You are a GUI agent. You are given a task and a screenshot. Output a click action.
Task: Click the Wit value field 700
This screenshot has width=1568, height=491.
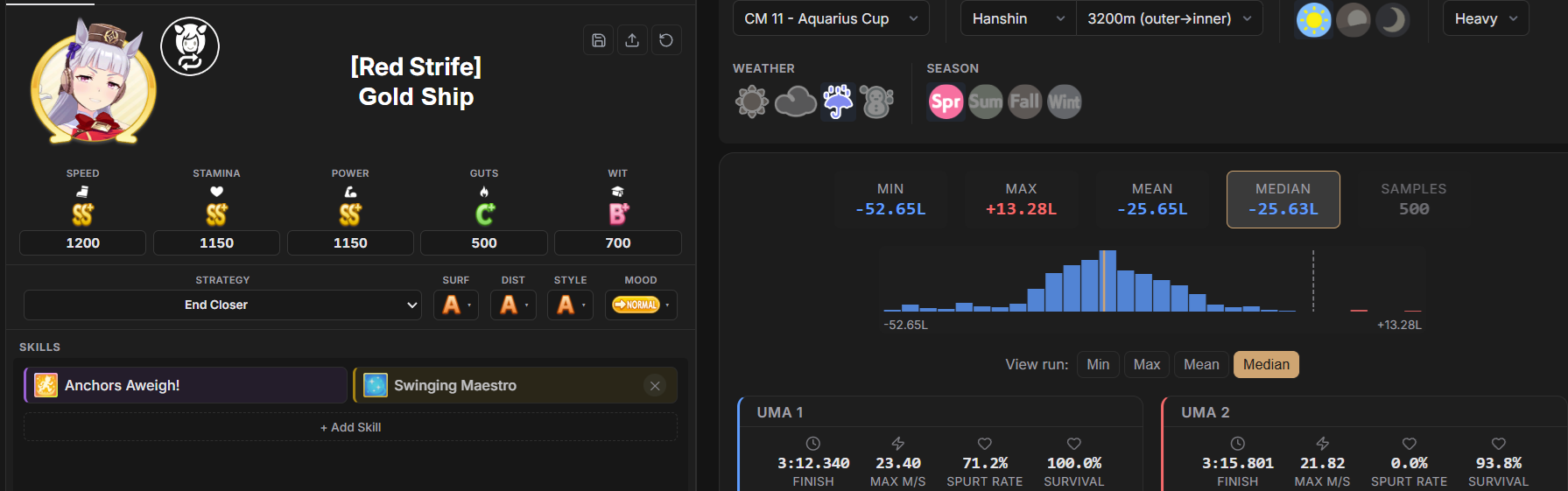(x=618, y=243)
